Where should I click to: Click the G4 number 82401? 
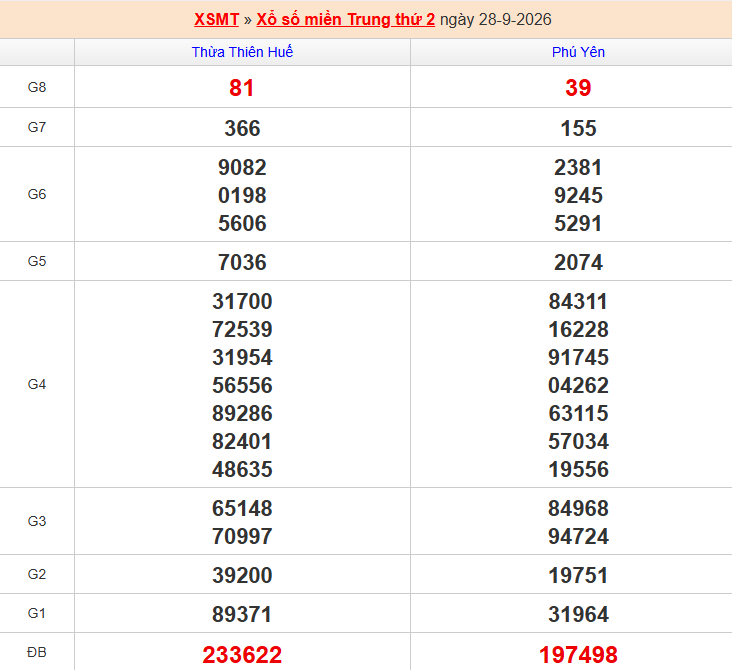242,442
